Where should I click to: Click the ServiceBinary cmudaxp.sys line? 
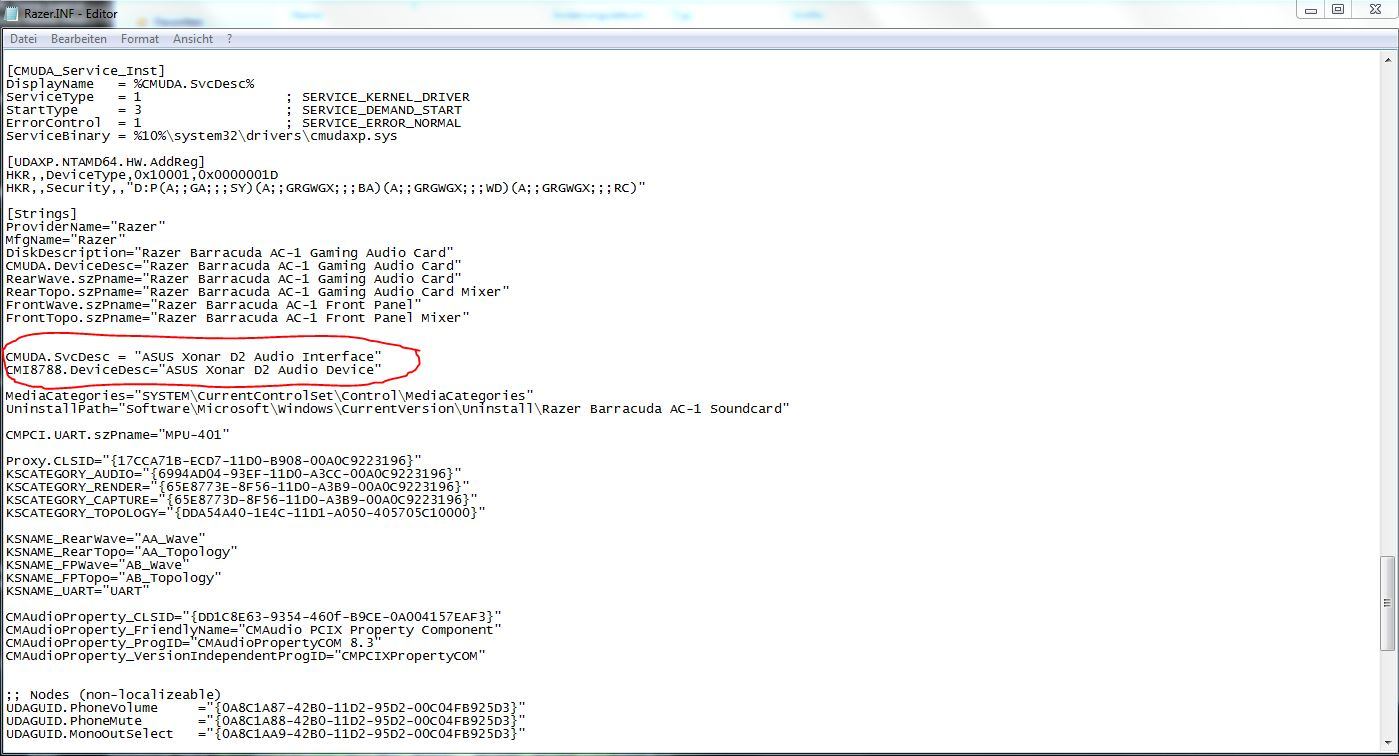tap(201, 136)
